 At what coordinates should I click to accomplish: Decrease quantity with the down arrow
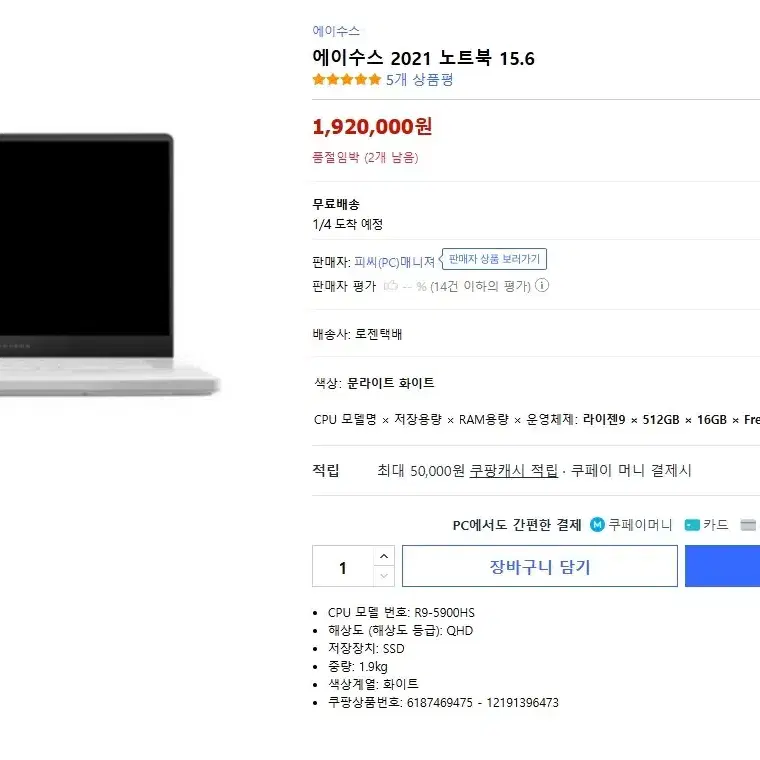coord(384,576)
